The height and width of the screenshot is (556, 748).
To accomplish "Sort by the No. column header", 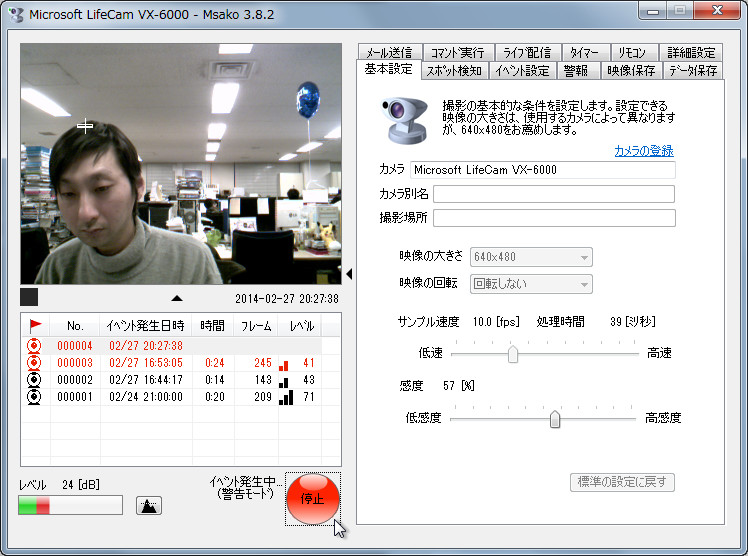I will tap(75, 326).
